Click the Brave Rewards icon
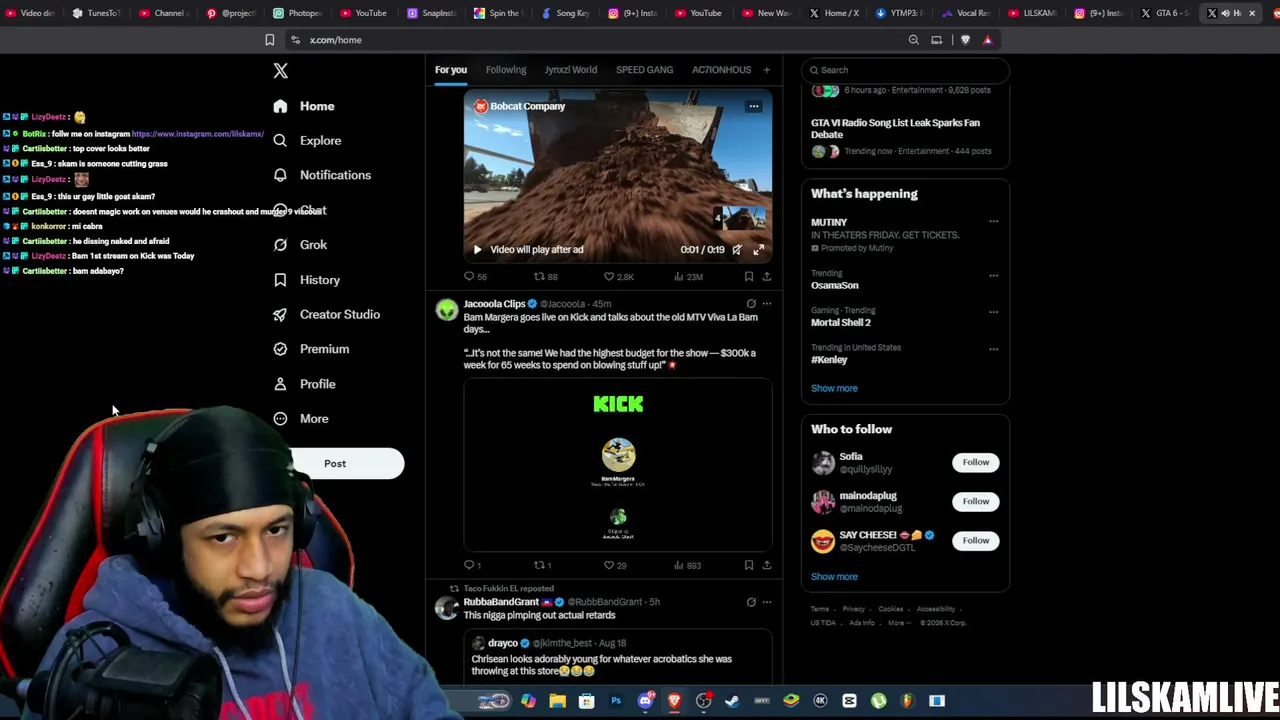 coord(988,40)
